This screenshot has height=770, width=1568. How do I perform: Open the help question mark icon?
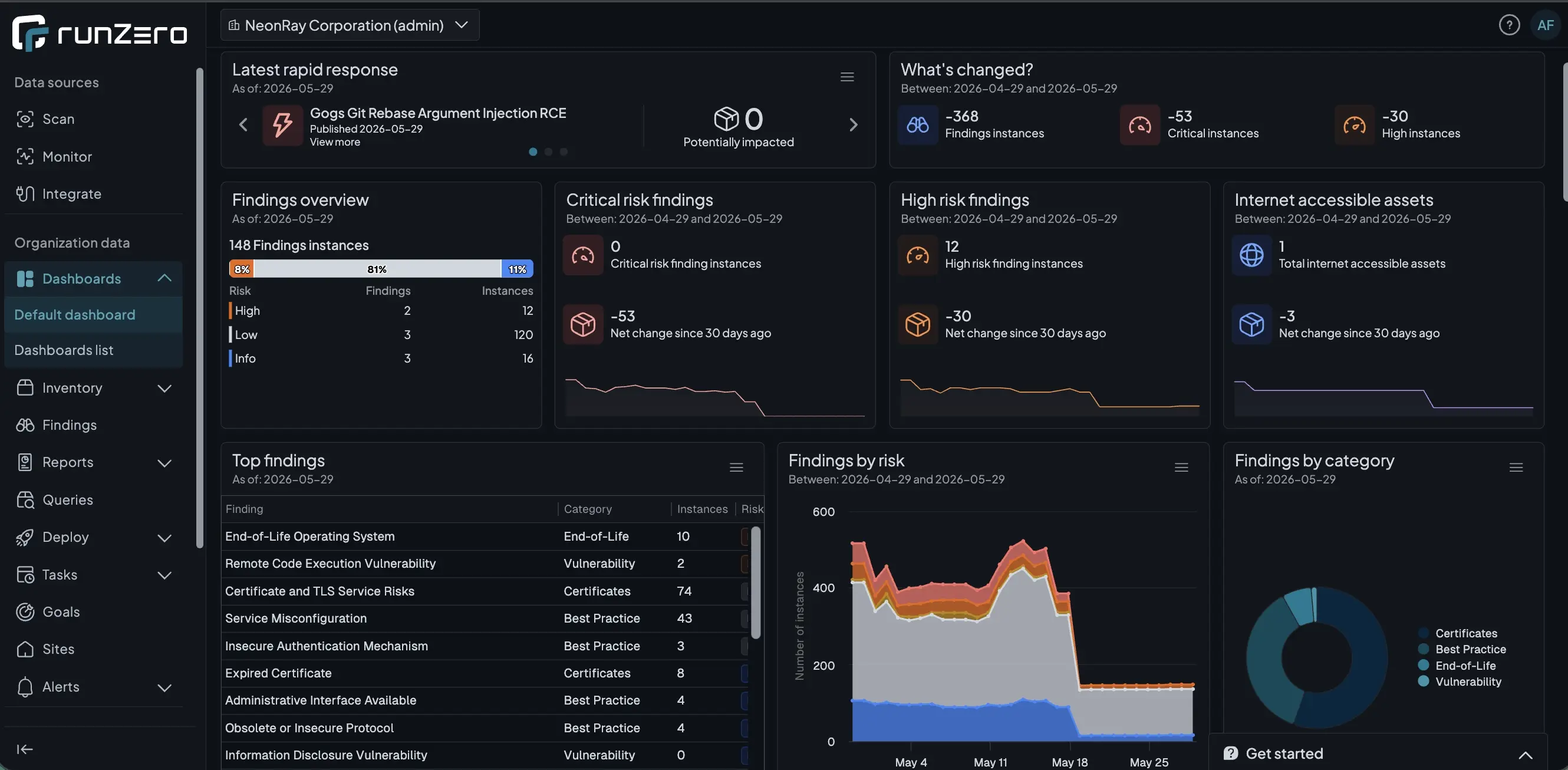coord(1509,25)
